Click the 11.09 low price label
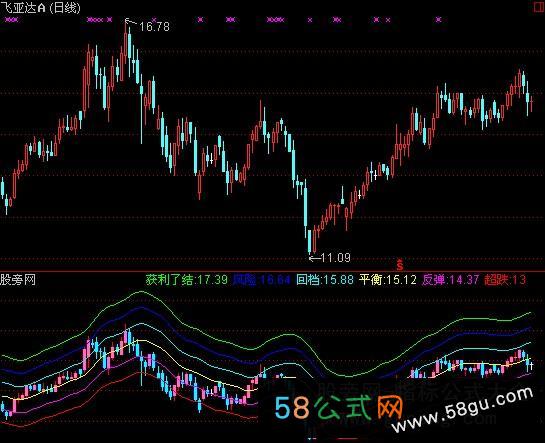 (x=335, y=257)
